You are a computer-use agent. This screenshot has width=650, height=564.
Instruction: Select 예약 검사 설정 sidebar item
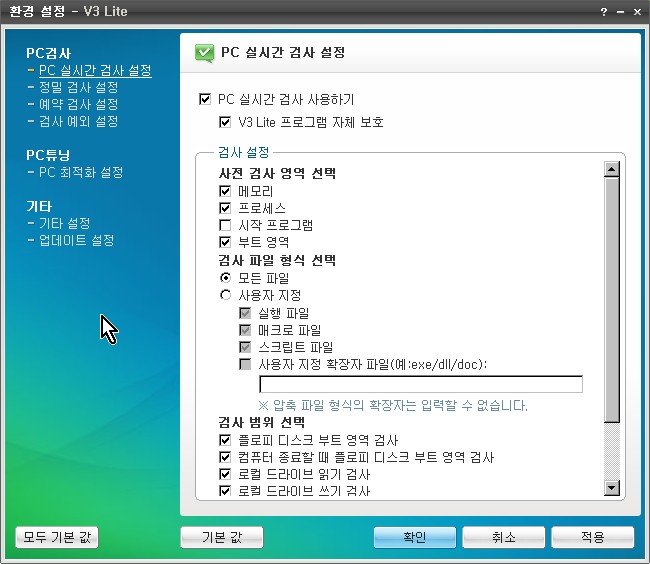pos(78,104)
